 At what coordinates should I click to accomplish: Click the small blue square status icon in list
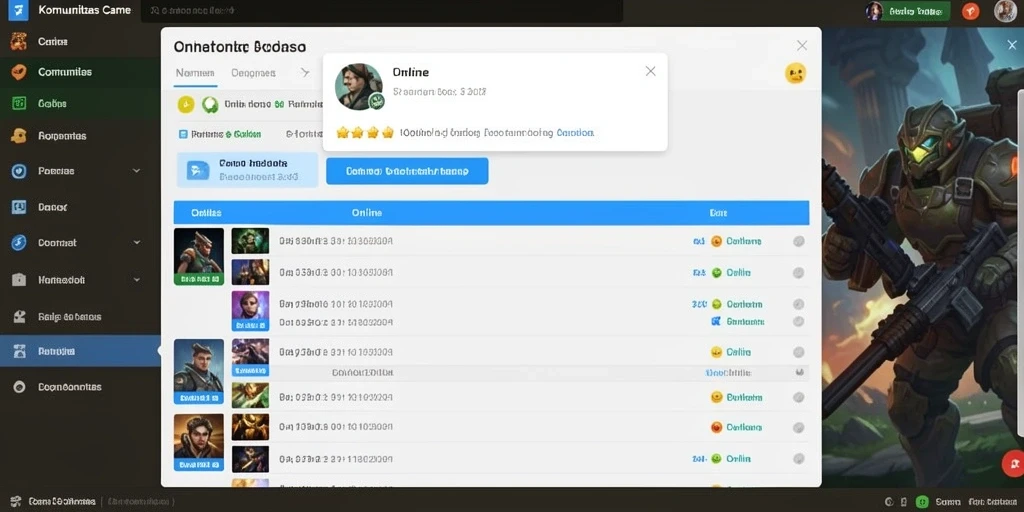[716, 321]
